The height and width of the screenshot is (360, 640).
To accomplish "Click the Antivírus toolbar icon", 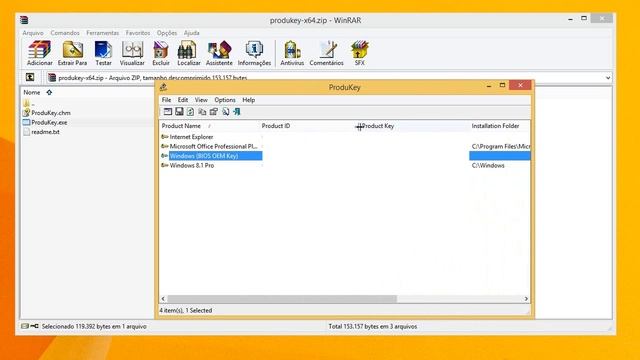I will coord(292,53).
